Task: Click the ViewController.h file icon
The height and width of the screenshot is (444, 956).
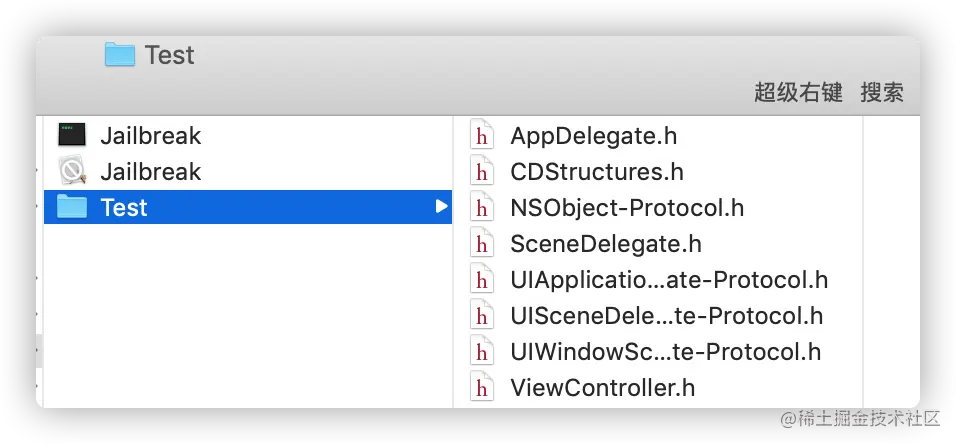Action: [x=483, y=387]
